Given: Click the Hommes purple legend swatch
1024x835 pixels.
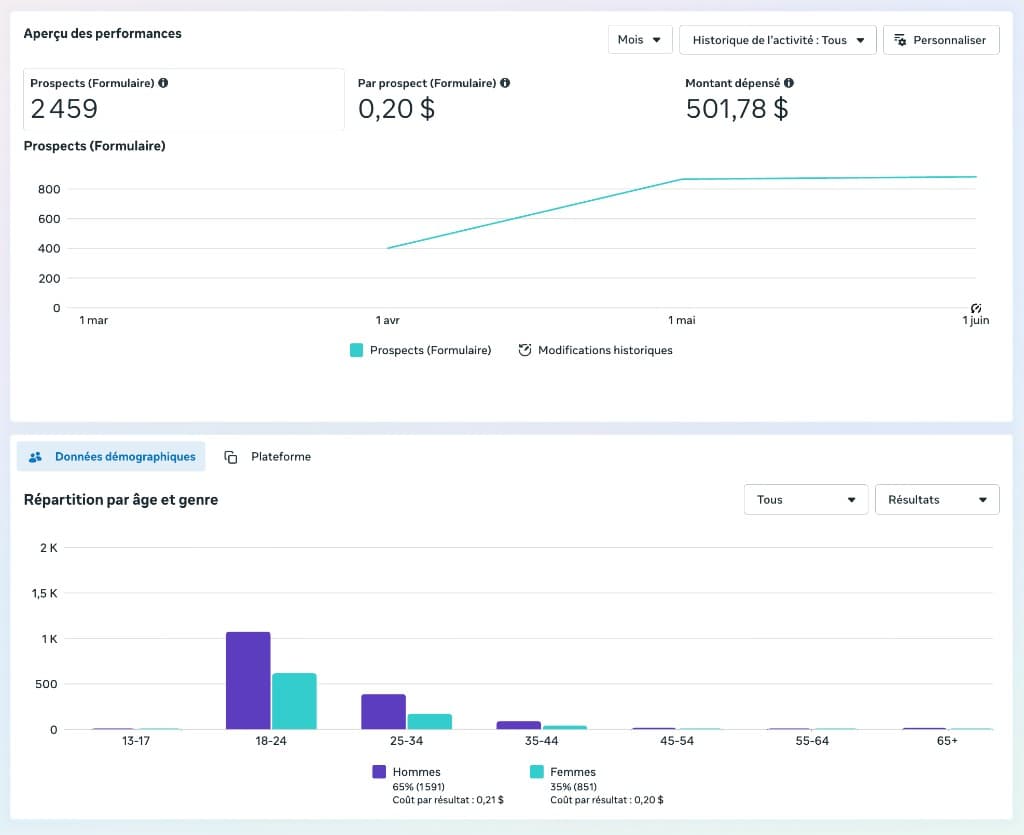Looking at the screenshot, I should 379,772.
